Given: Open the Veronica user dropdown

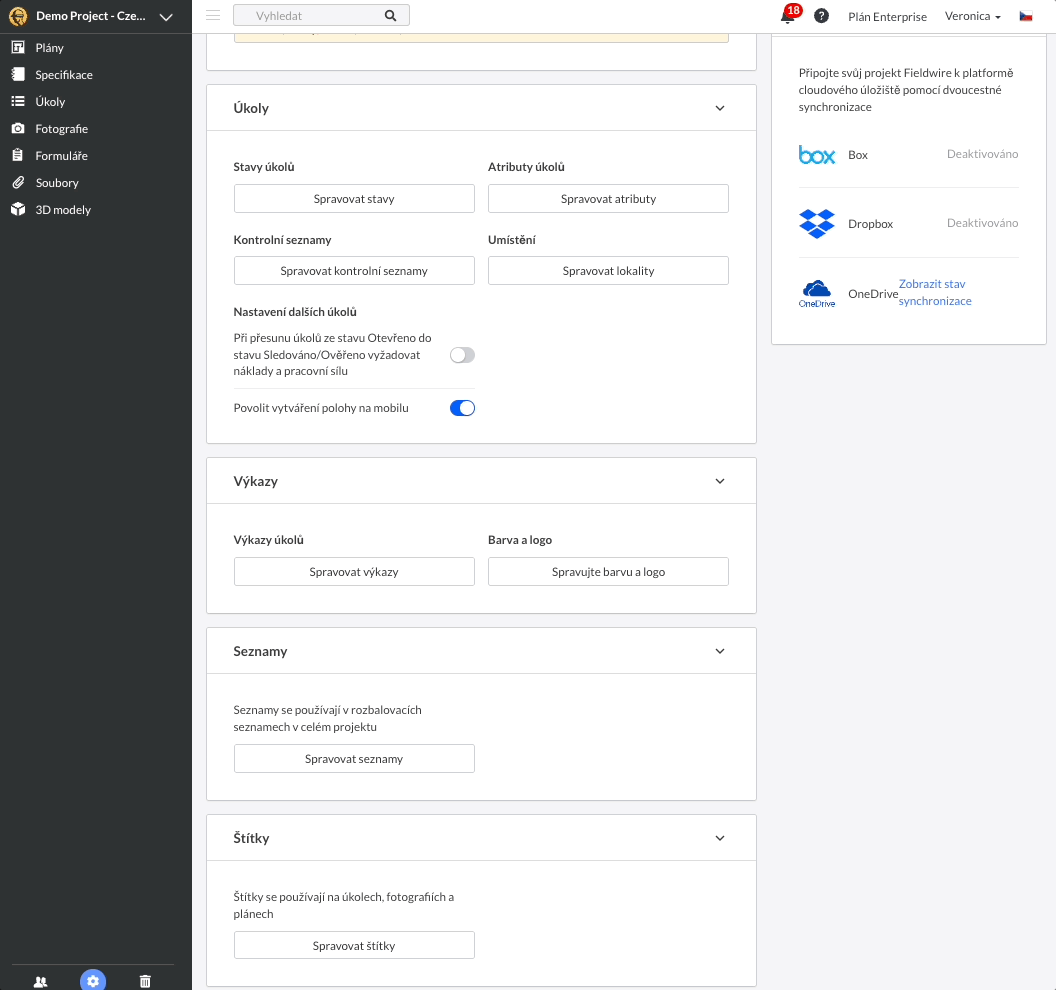Looking at the screenshot, I should point(972,16).
